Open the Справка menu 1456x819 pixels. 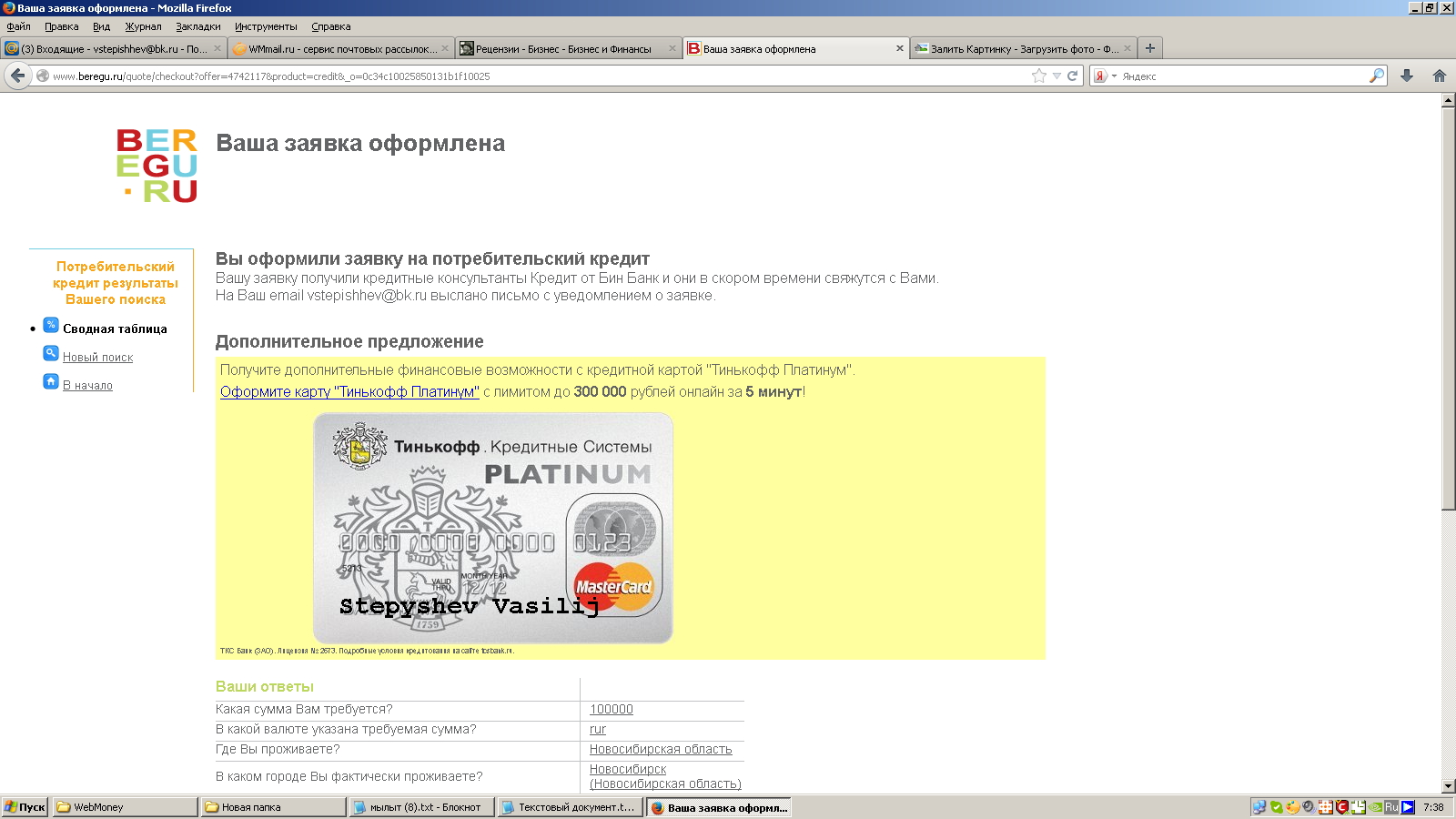pos(330,26)
